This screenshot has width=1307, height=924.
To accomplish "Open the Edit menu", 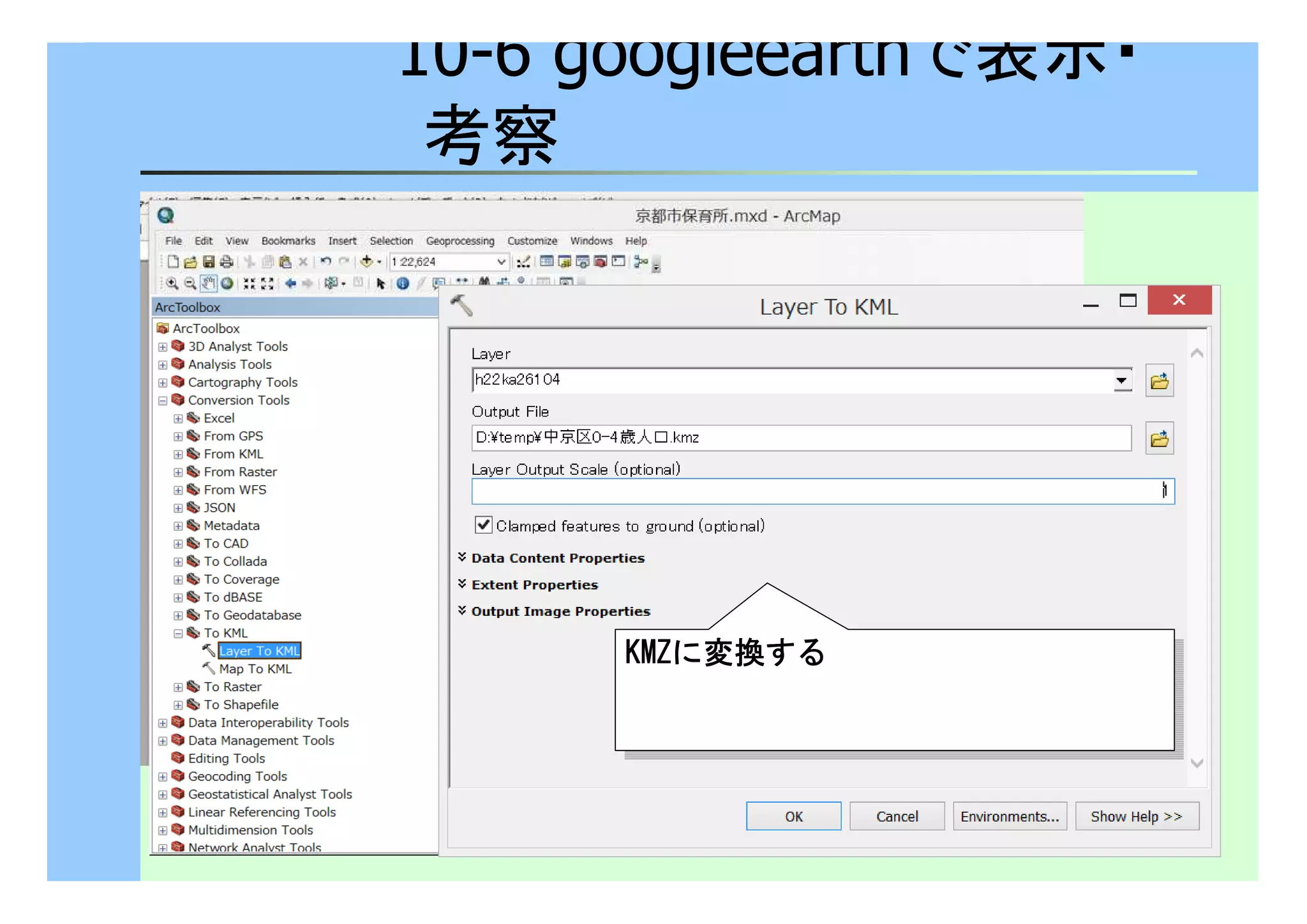I will [204, 241].
